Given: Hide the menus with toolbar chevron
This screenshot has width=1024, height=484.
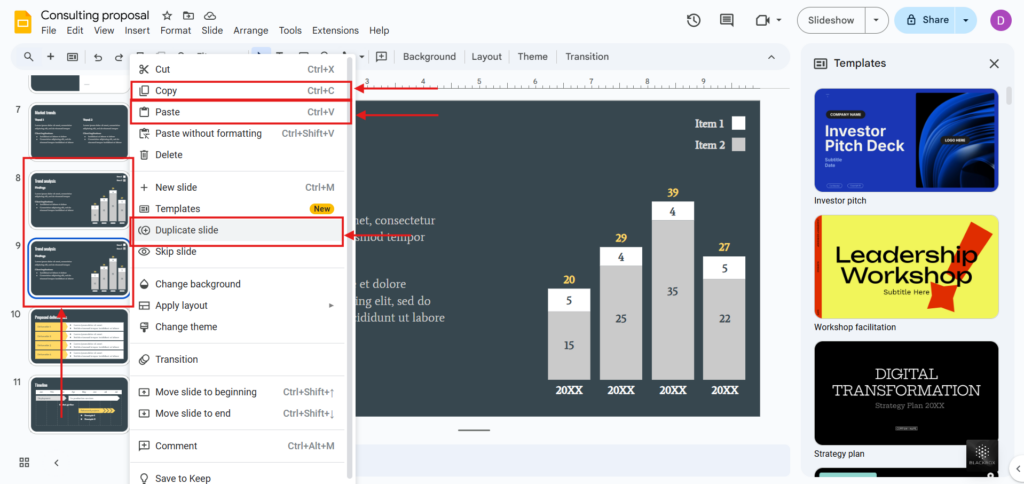Looking at the screenshot, I should [771, 57].
